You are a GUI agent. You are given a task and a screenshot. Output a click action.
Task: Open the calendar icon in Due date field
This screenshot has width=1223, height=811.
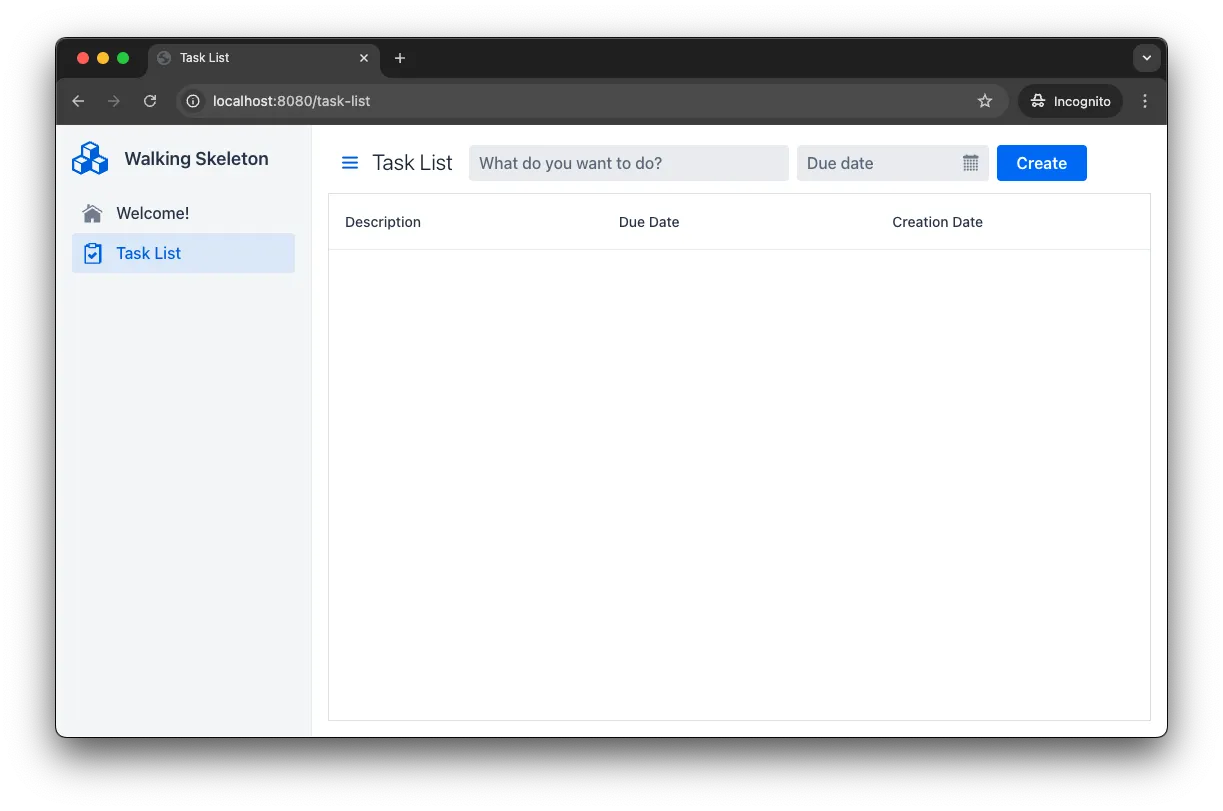click(x=969, y=162)
